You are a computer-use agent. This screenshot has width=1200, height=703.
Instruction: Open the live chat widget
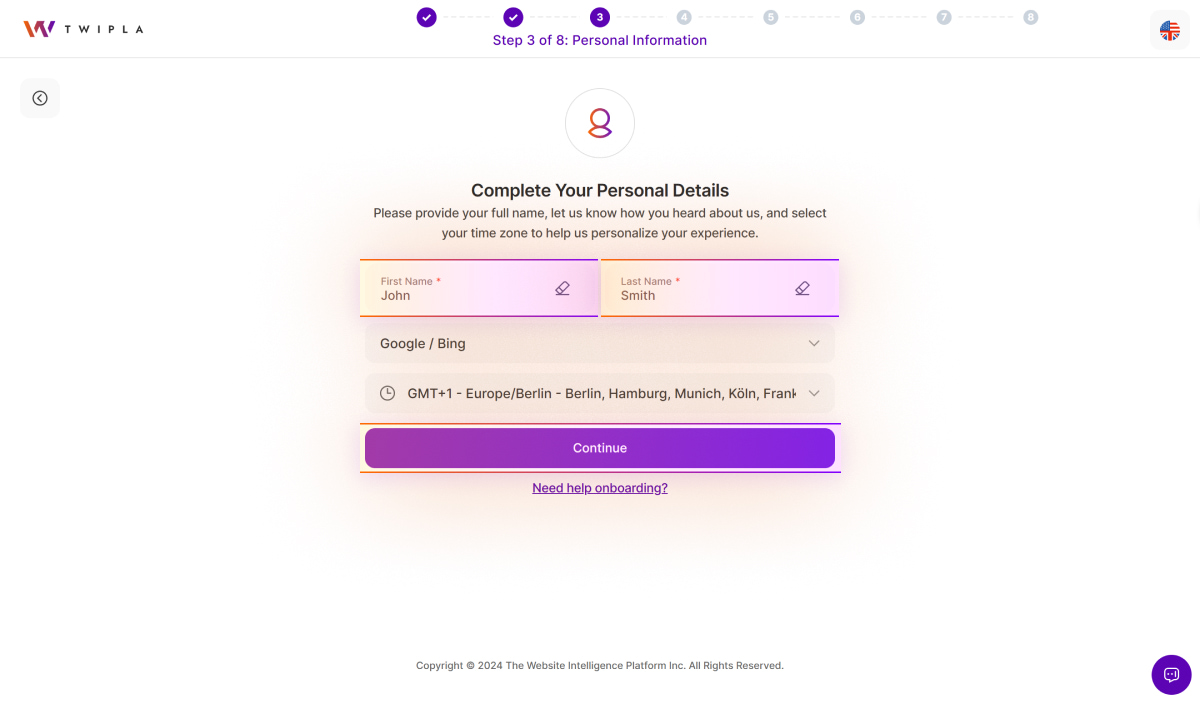[x=1171, y=674]
